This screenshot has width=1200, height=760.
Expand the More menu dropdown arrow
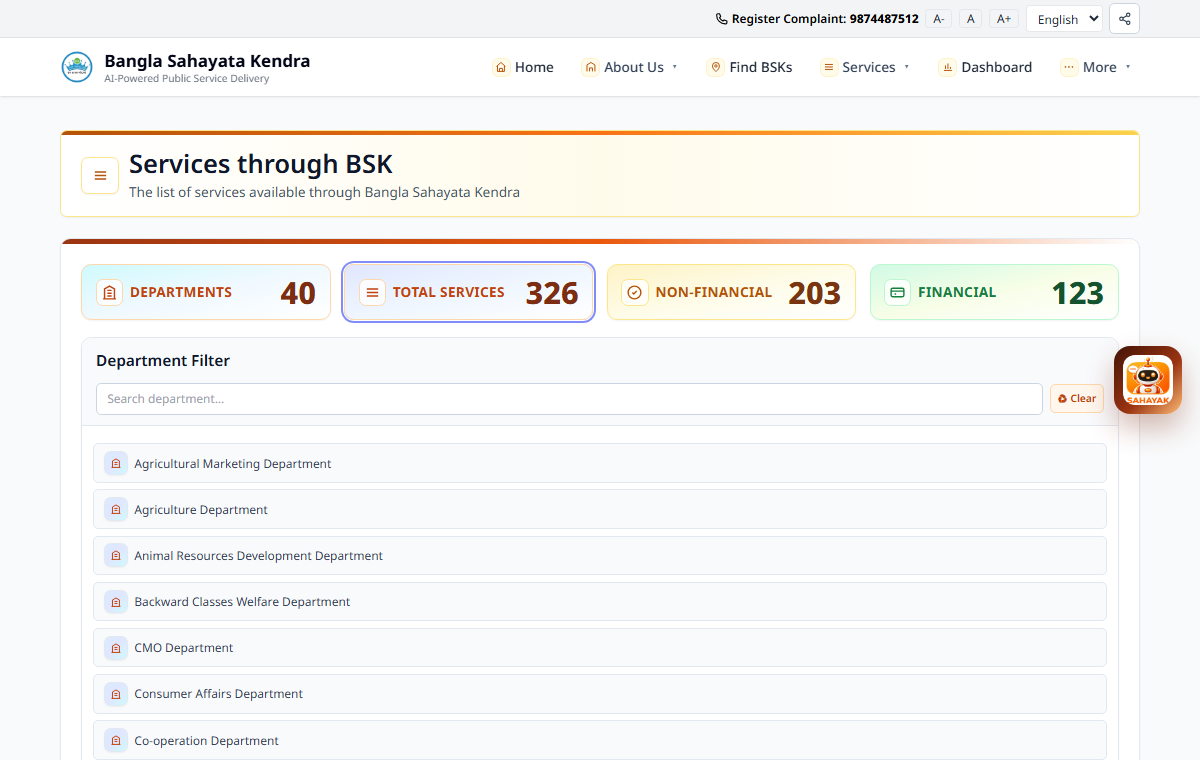coord(1127,67)
